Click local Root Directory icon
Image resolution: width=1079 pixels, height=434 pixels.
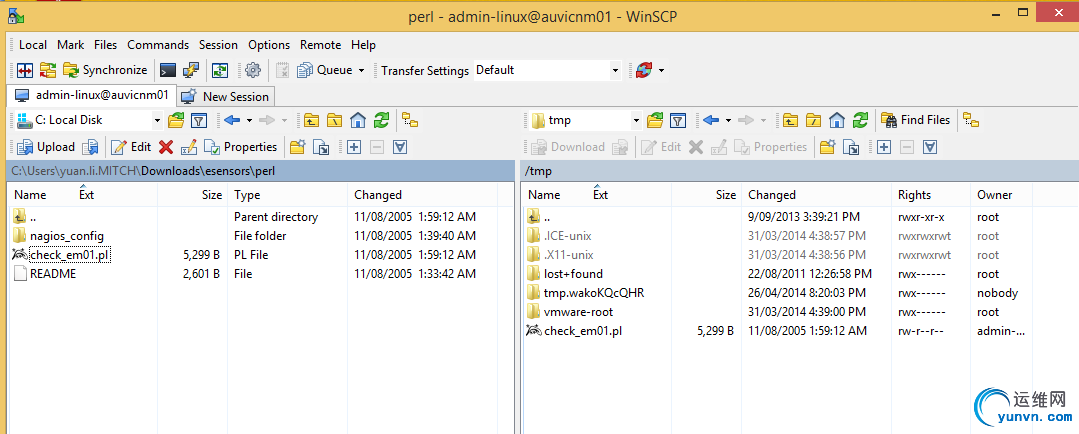334,120
